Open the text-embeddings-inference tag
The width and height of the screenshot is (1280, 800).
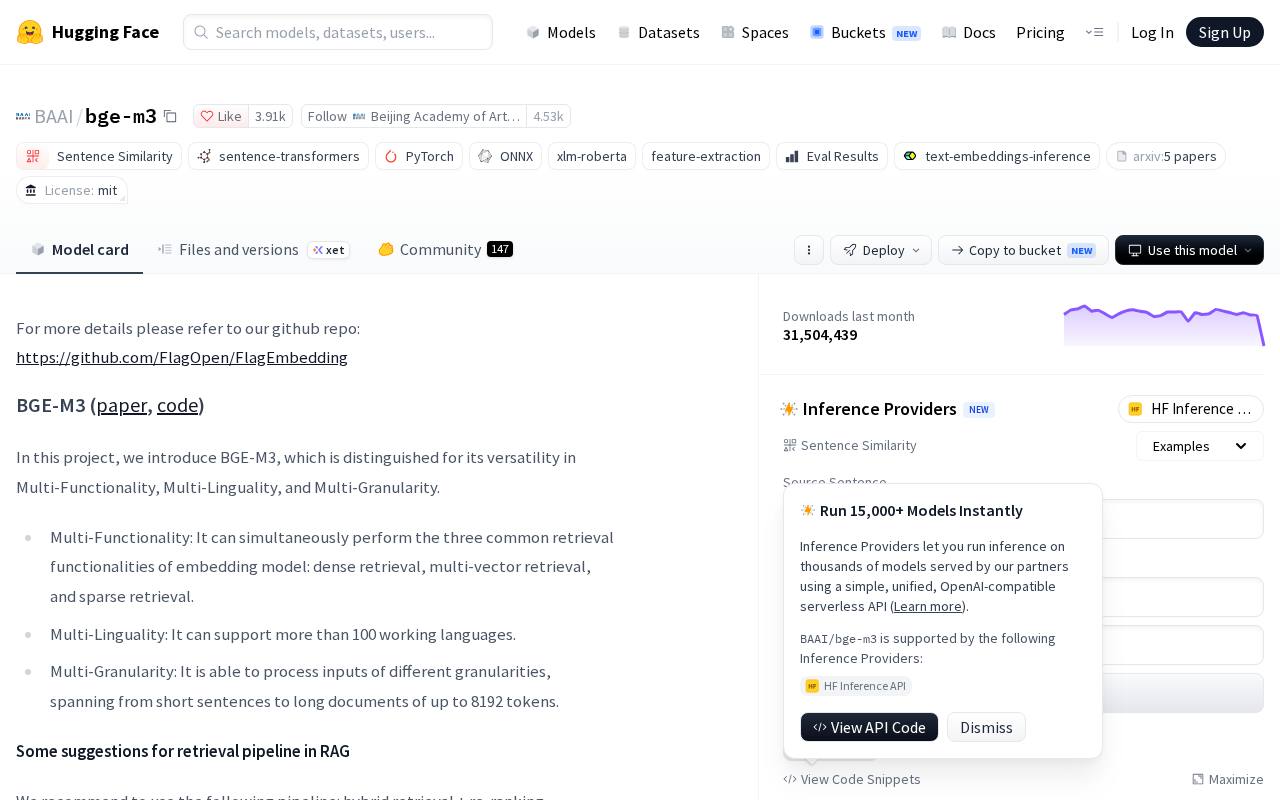point(997,156)
